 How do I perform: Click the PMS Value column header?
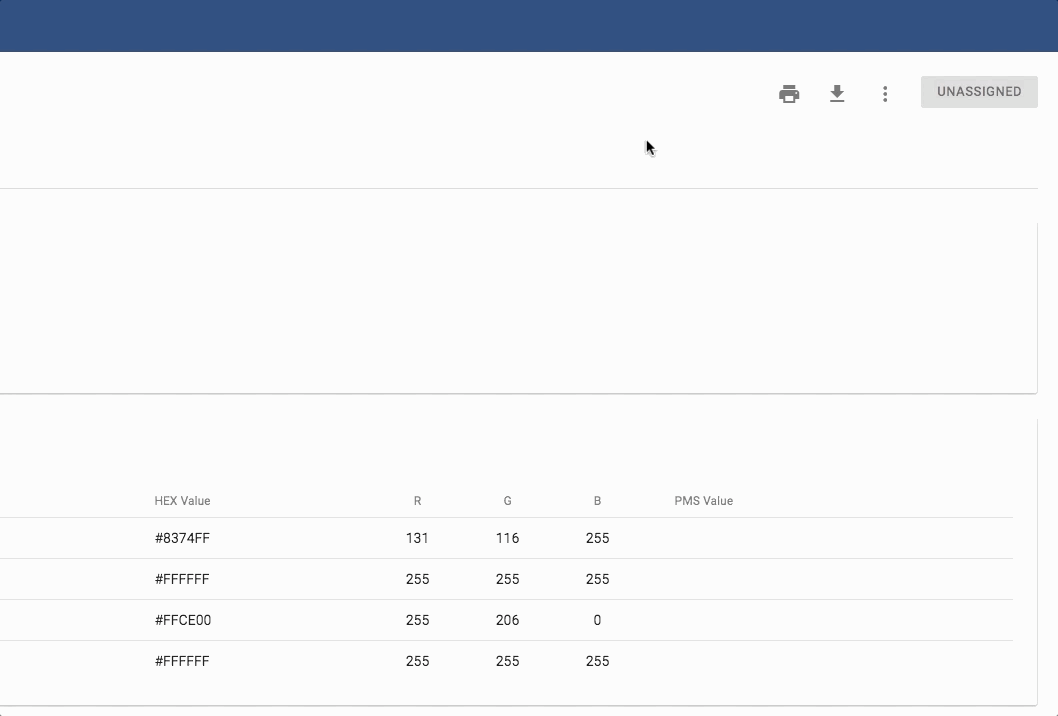[x=703, y=501]
